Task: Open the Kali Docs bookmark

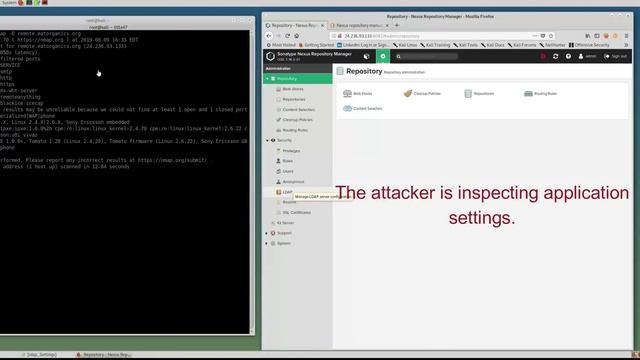Action: click(x=493, y=45)
